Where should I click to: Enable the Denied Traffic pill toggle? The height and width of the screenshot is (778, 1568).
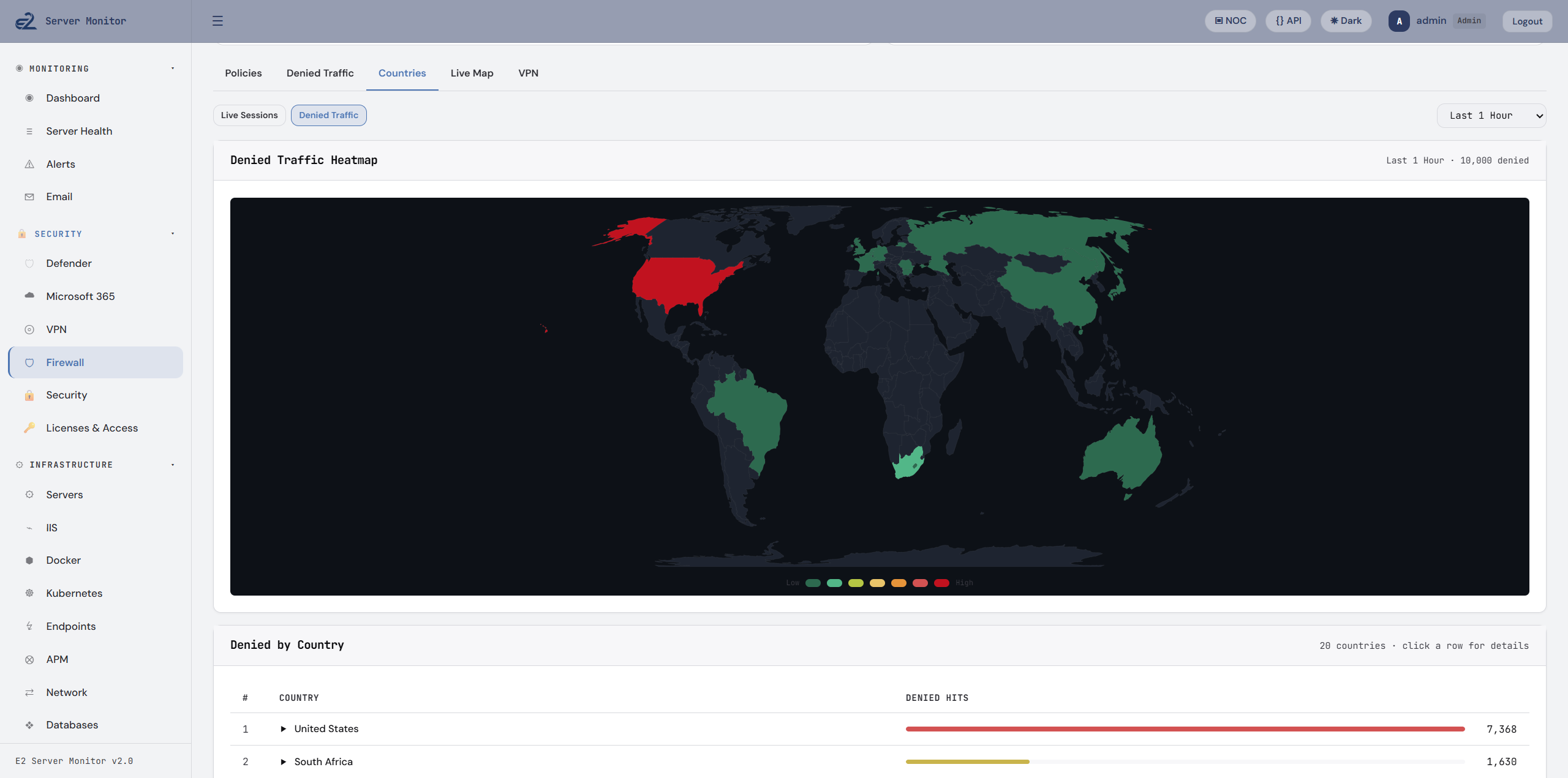tap(328, 115)
